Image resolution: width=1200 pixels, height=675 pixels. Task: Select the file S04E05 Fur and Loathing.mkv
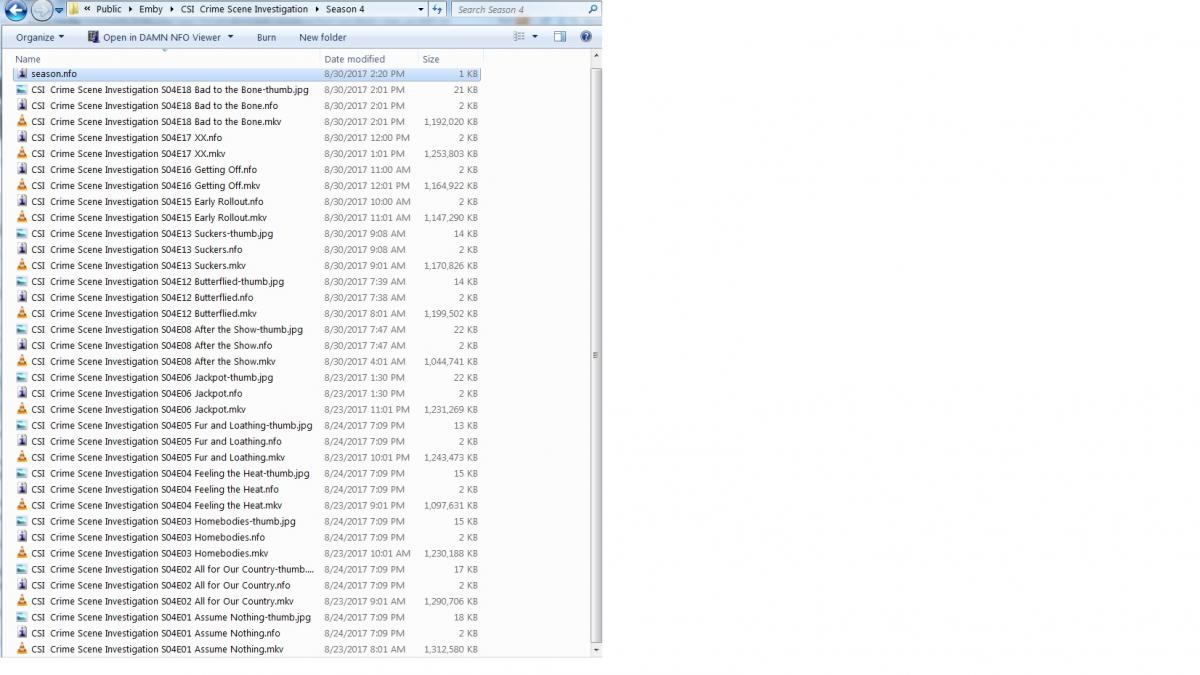(x=158, y=458)
